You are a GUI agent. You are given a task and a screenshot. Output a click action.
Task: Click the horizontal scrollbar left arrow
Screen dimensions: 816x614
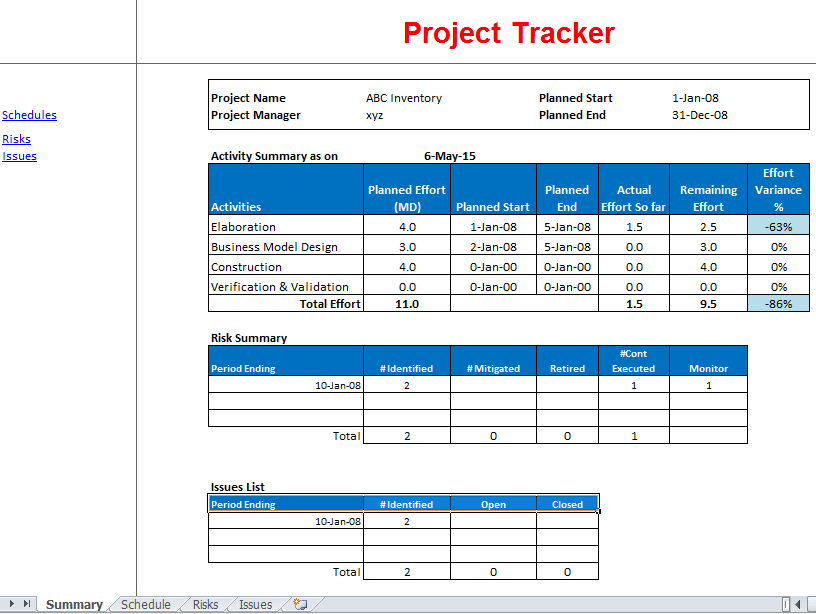[x=798, y=604]
